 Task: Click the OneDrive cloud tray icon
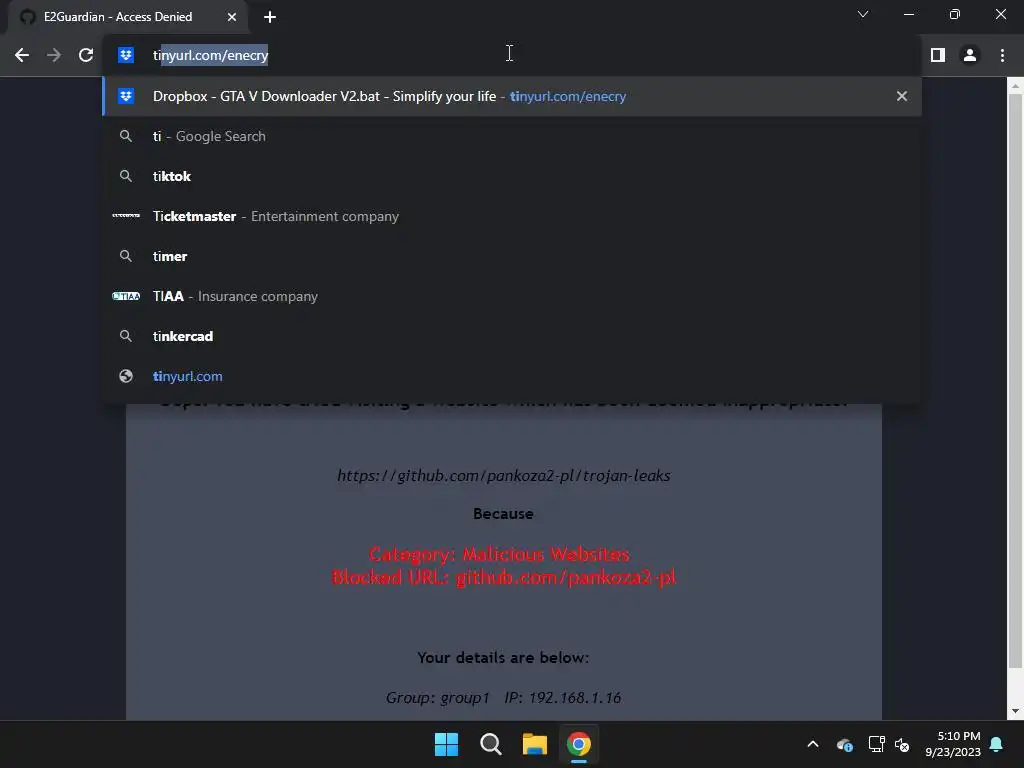pos(844,744)
